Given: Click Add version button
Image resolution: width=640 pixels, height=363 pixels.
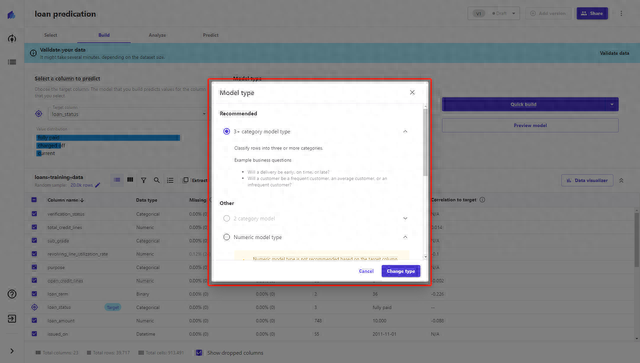Looking at the screenshot, I should (548, 13).
